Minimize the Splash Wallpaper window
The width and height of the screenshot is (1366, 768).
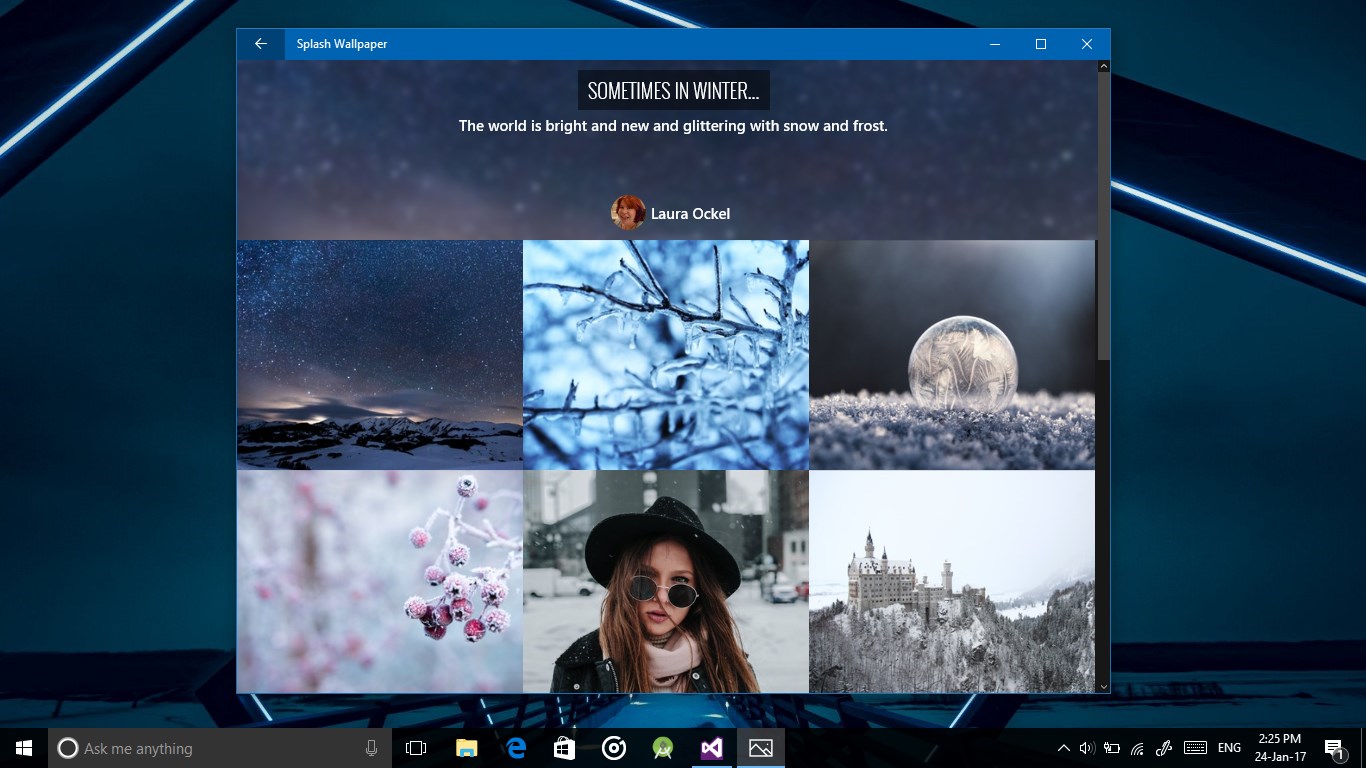[995, 44]
